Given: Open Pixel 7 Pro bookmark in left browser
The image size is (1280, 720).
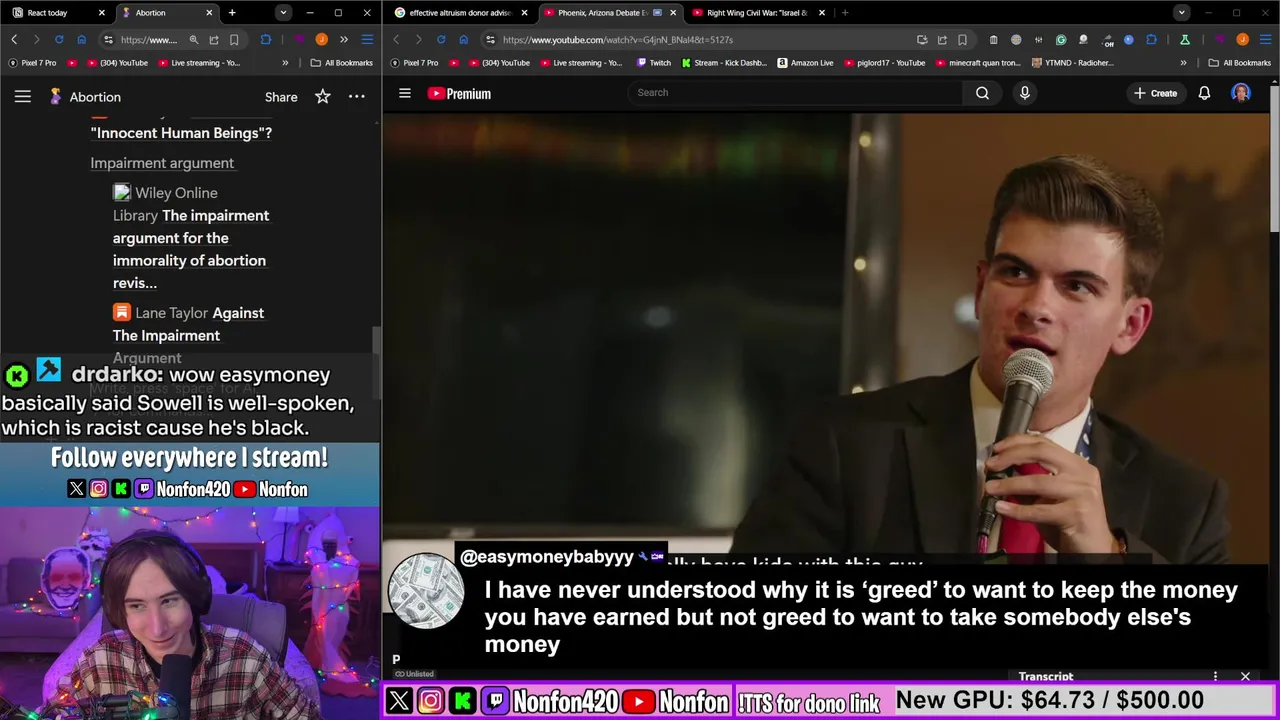Looking at the screenshot, I should pyautogui.click(x=33, y=63).
